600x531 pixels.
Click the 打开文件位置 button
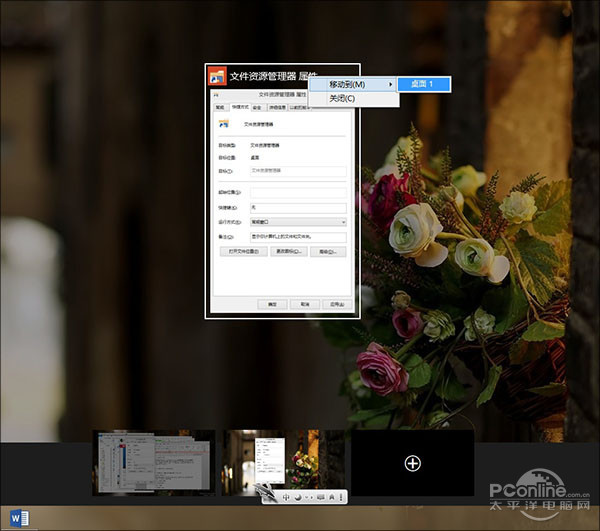(x=243, y=252)
